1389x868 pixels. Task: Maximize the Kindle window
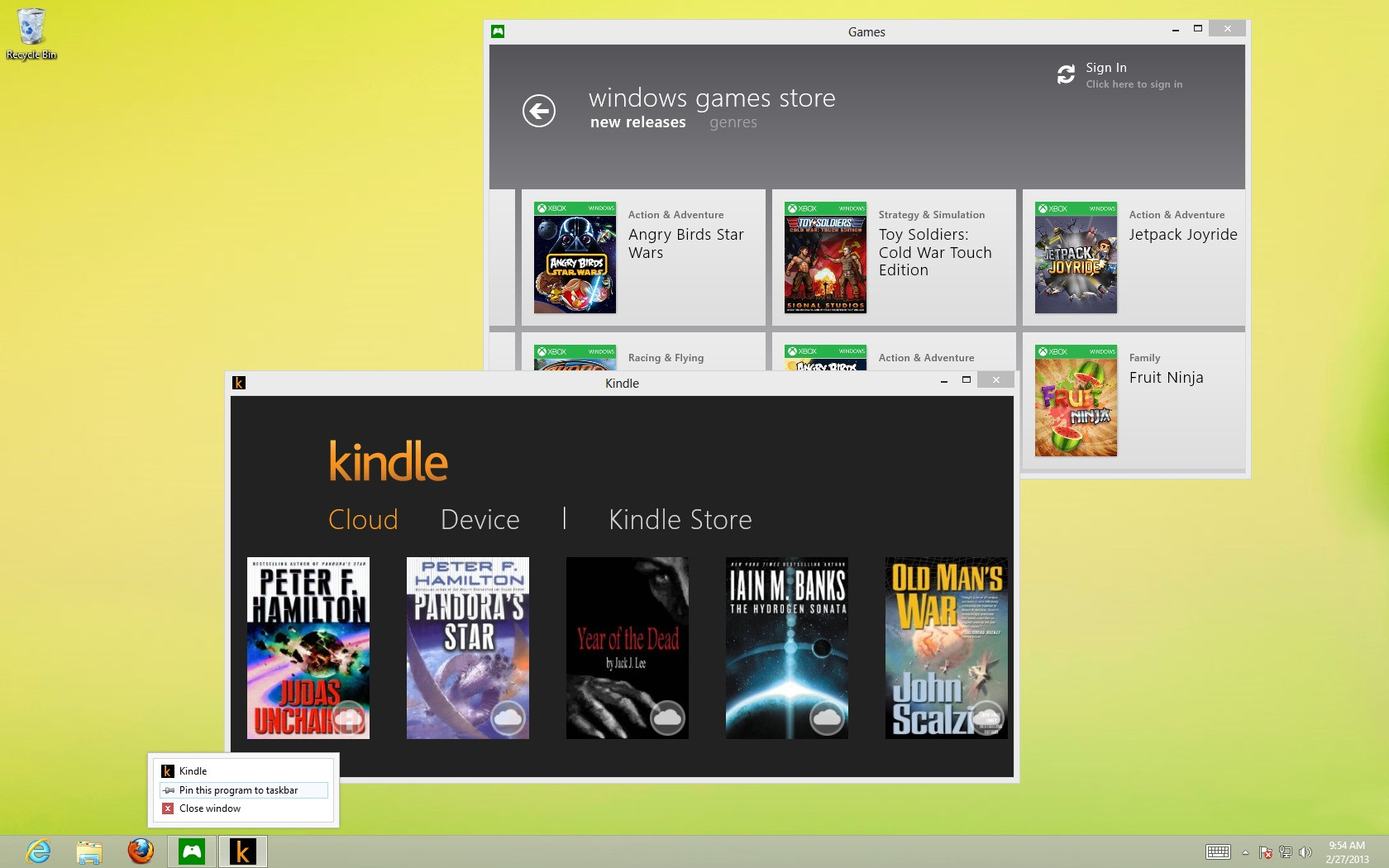tap(966, 380)
